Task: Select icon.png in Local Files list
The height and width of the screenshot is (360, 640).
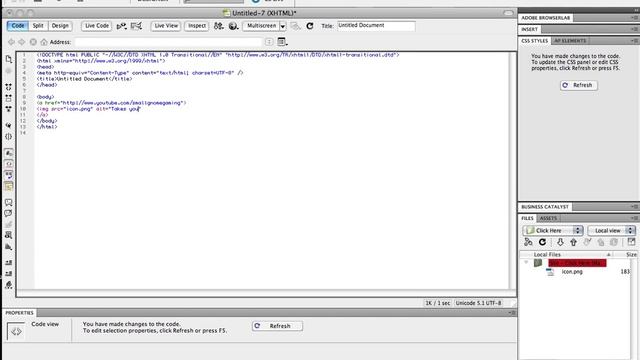Action: (572, 272)
